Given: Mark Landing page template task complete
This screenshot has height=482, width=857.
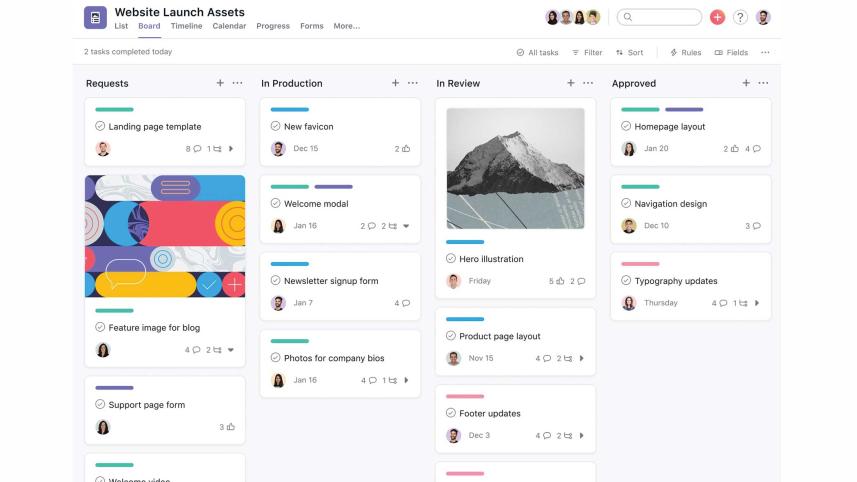Looking at the screenshot, I should coord(100,127).
